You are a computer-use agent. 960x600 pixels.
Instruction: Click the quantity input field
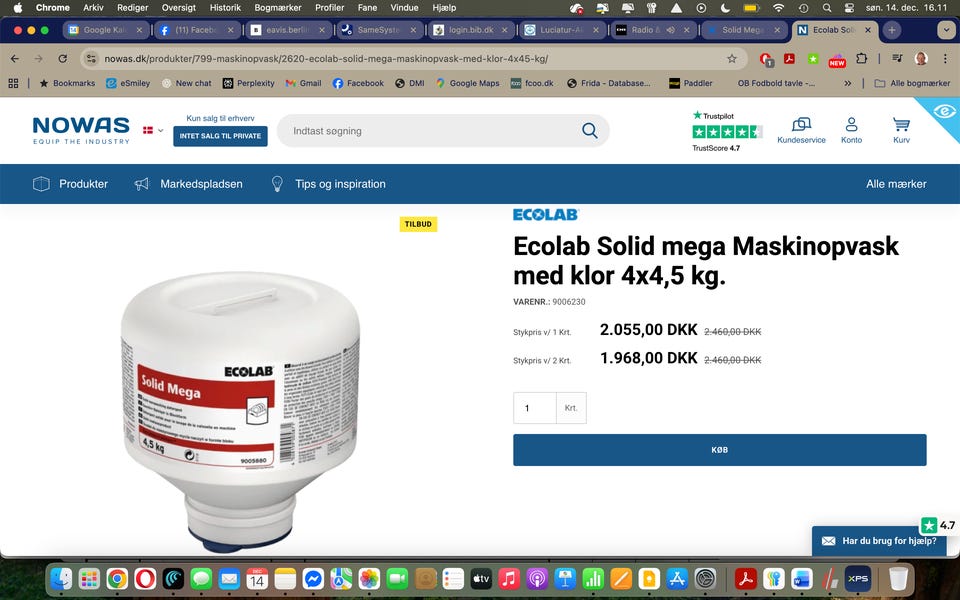[534, 408]
